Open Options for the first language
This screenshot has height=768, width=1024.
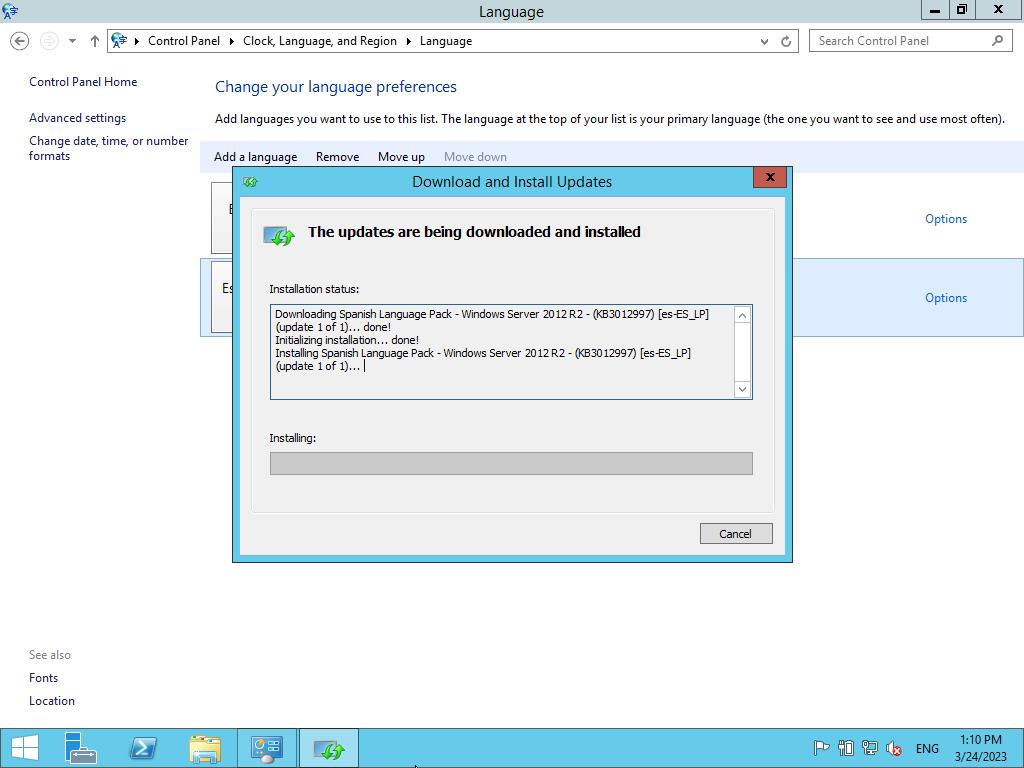(946, 219)
